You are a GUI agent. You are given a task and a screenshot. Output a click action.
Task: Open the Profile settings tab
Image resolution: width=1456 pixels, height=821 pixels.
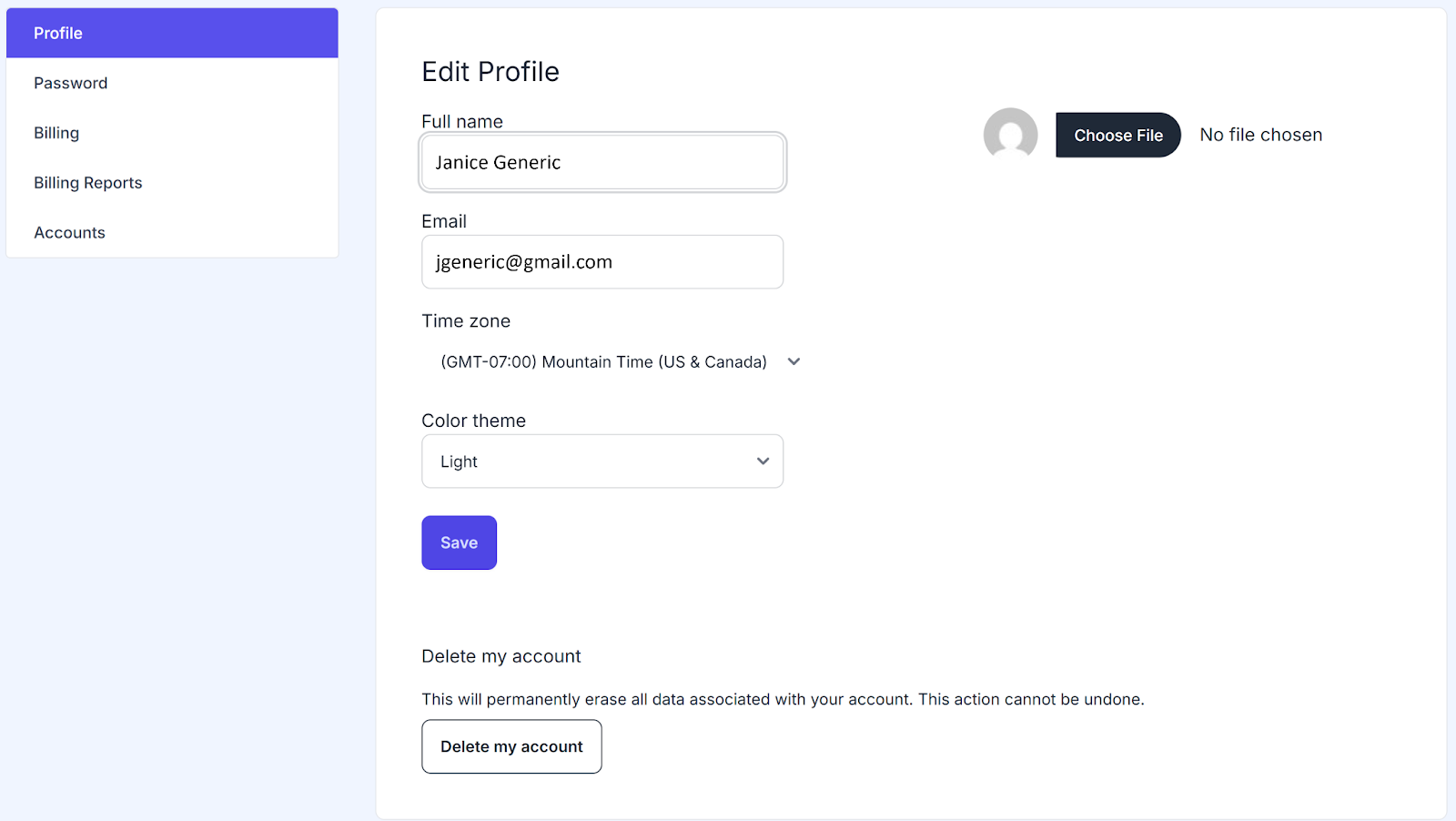click(x=172, y=34)
